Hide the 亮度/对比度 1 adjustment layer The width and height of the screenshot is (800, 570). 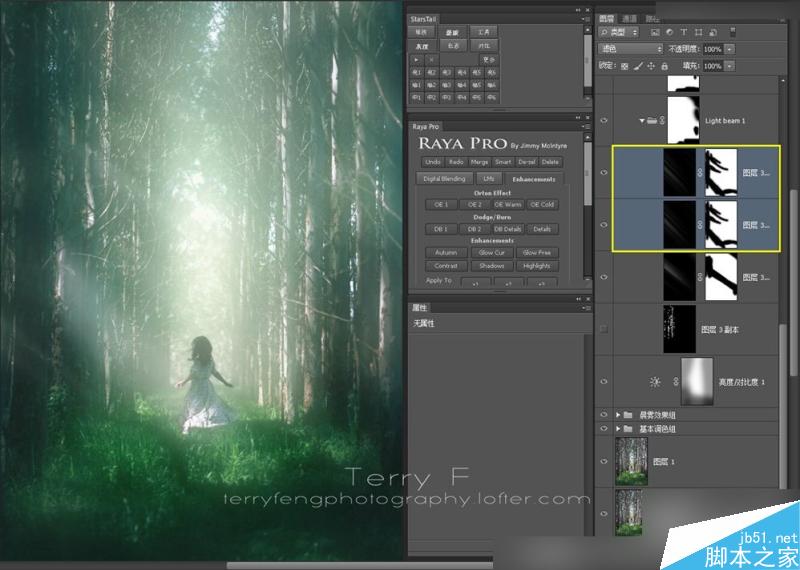(604, 382)
